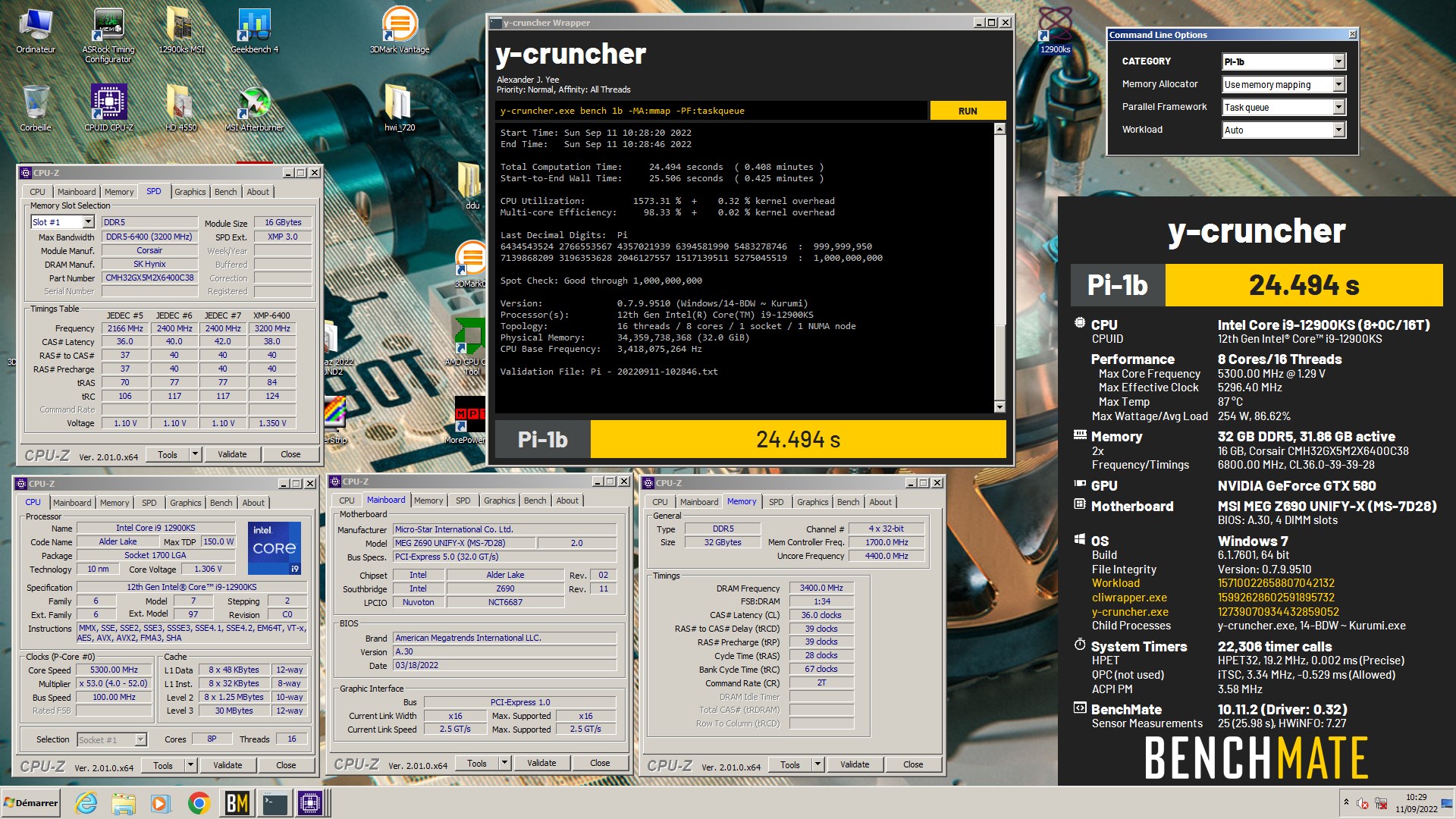Open Bench tab in SPD CPU-Z window

(225, 192)
